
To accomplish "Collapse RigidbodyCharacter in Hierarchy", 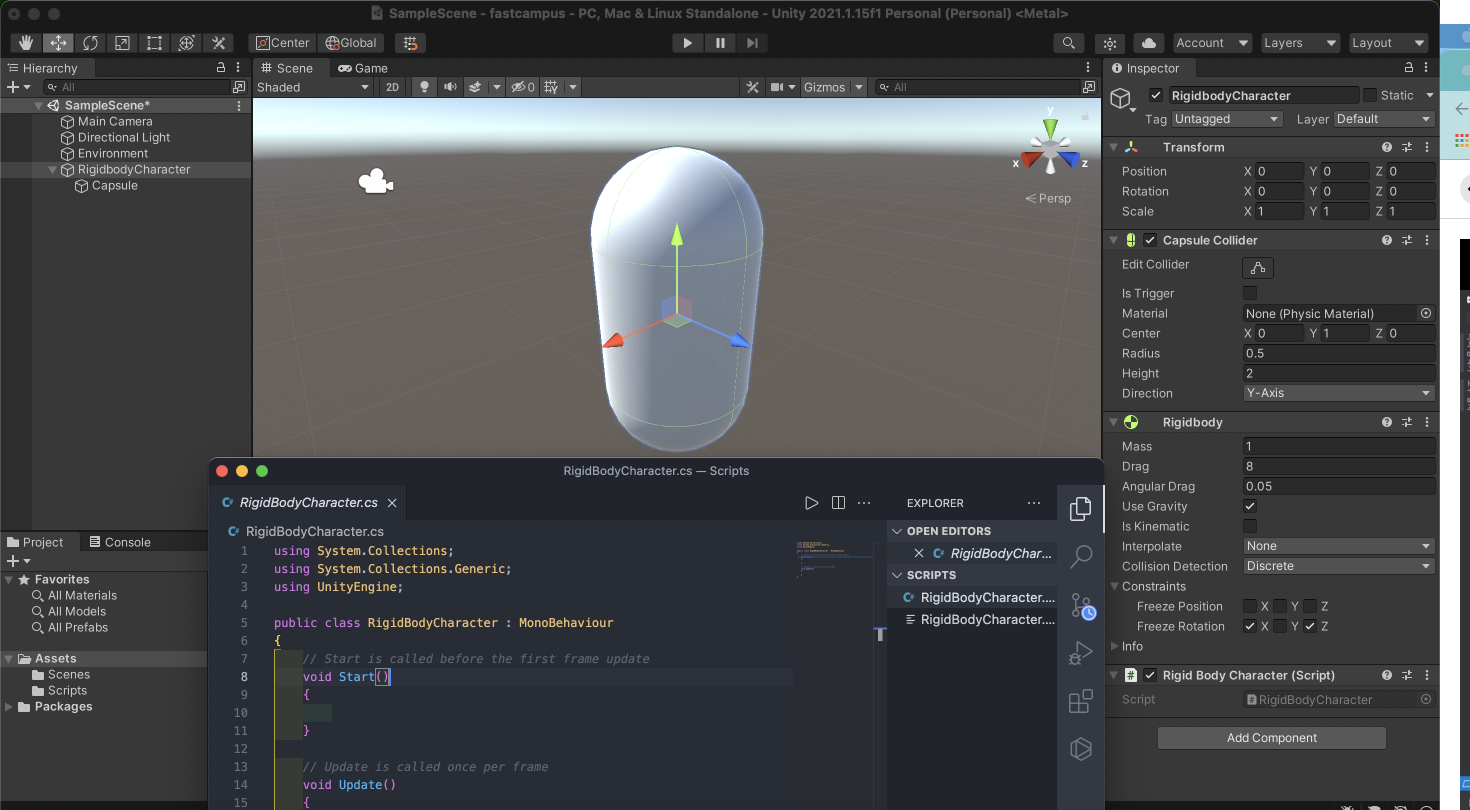I will (x=54, y=170).
